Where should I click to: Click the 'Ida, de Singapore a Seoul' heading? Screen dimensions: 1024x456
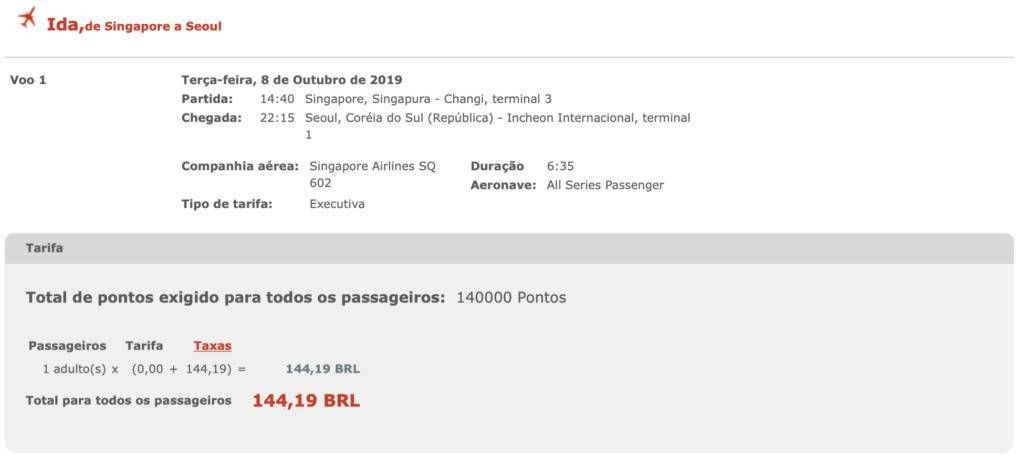[134, 26]
